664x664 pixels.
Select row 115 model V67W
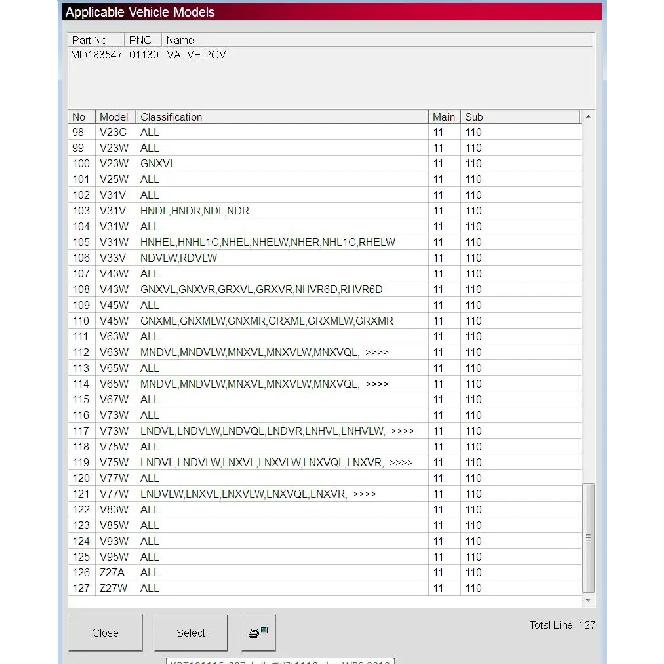coord(325,399)
